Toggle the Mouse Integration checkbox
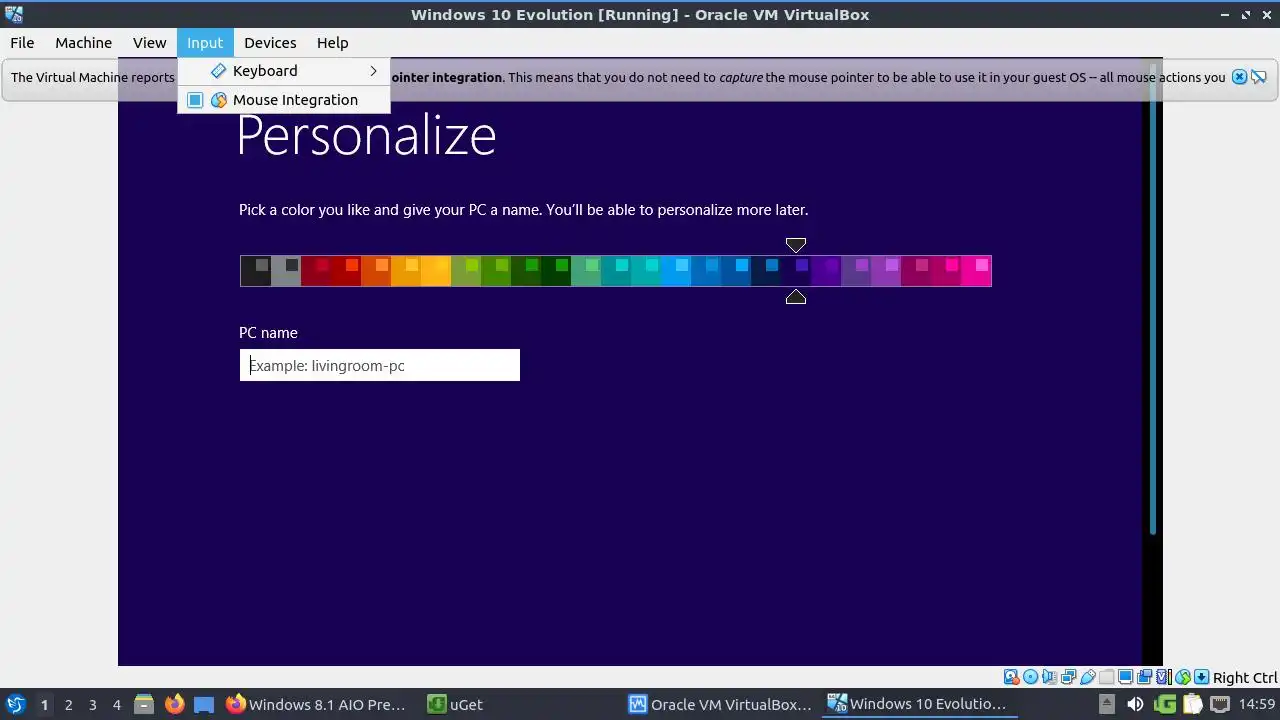Screen dimensions: 1280x720 point(195,100)
